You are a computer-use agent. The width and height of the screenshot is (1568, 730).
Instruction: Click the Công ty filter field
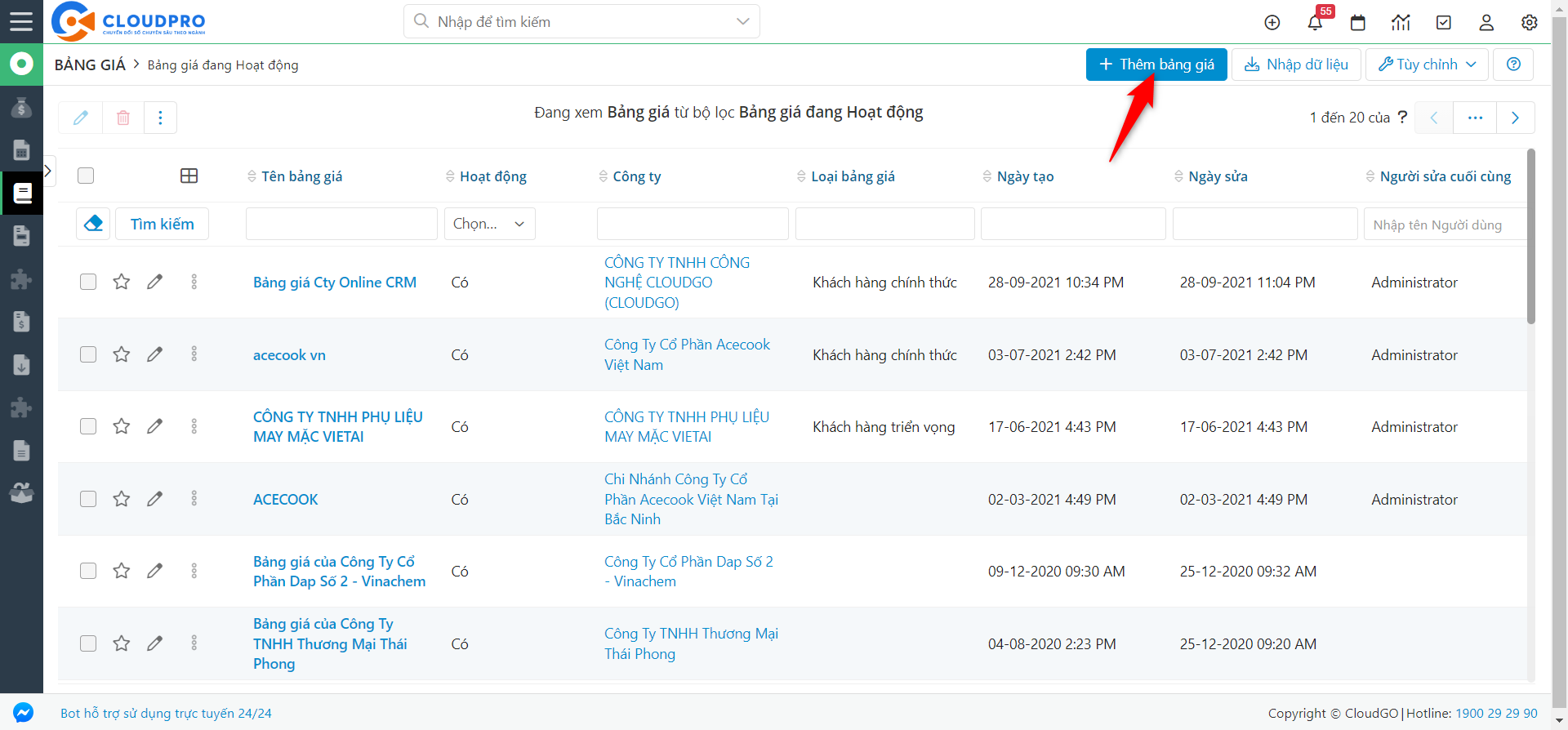tap(693, 223)
